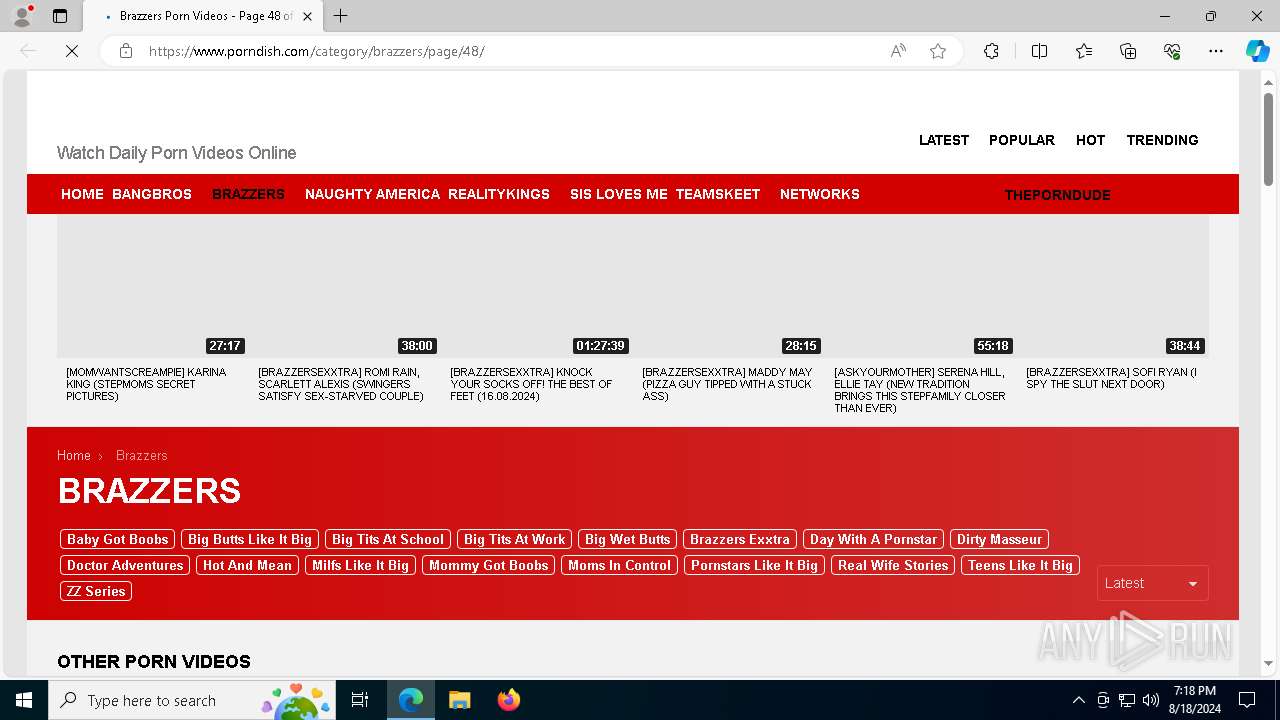
Task: Click the Brazzers breadcrumb text
Action: (142, 455)
